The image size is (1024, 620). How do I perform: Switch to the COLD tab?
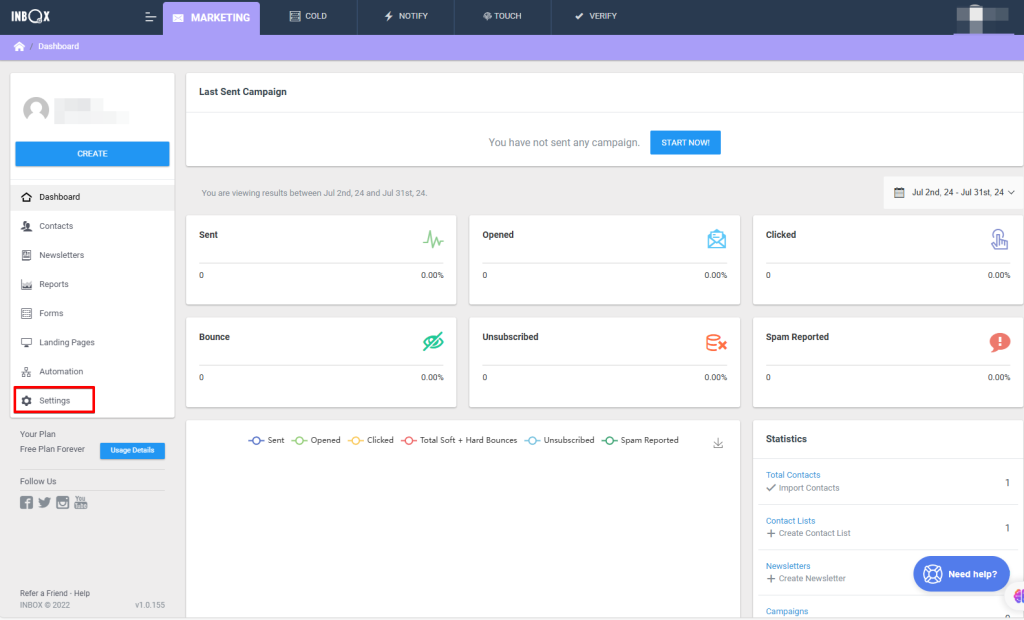click(x=307, y=17)
